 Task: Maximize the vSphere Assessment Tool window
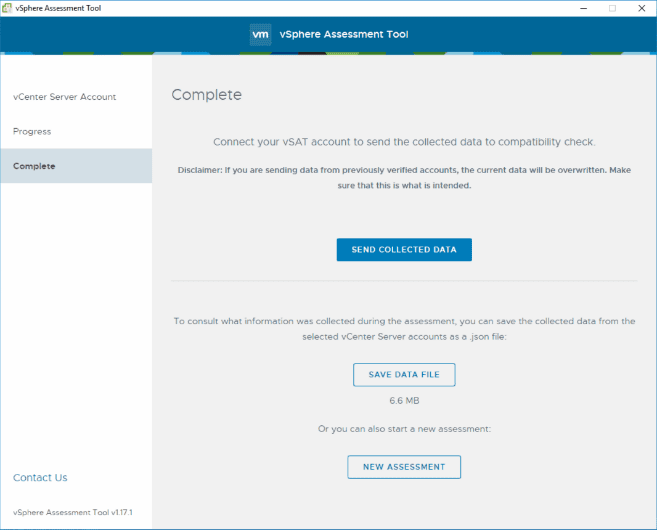[612, 8]
